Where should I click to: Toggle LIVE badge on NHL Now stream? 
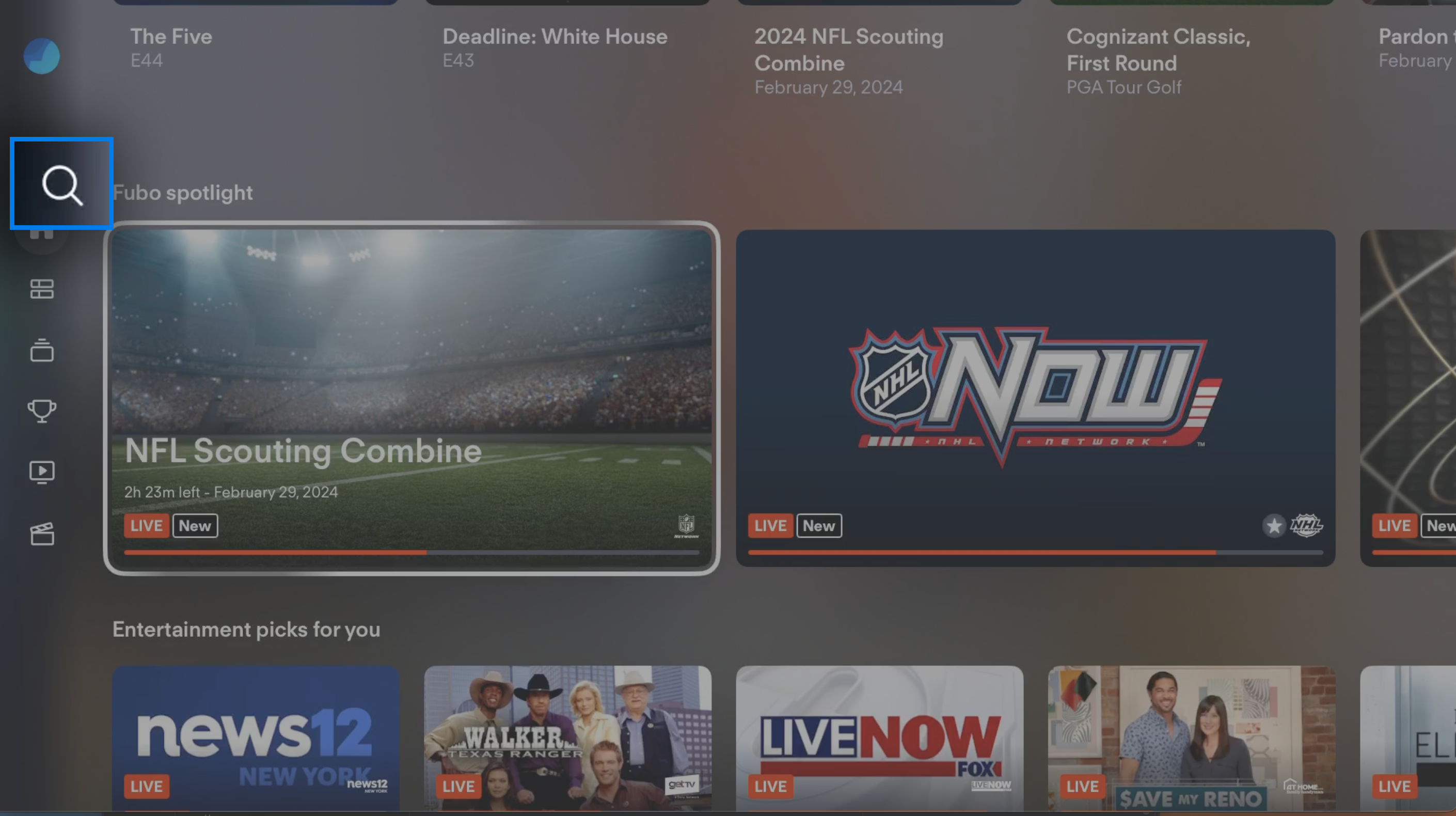click(x=771, y=525)
